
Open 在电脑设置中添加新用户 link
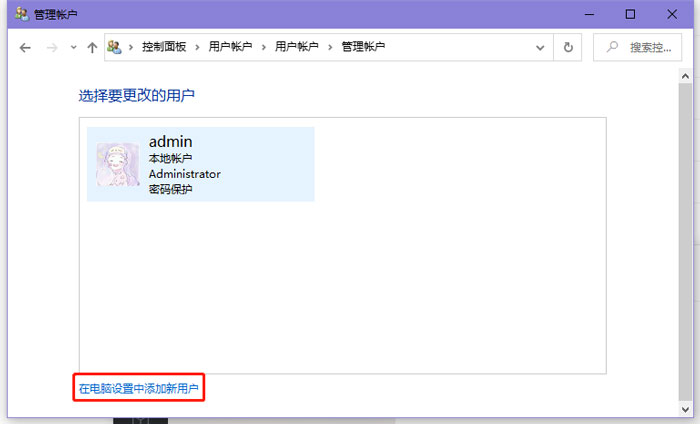click(139, 388)
